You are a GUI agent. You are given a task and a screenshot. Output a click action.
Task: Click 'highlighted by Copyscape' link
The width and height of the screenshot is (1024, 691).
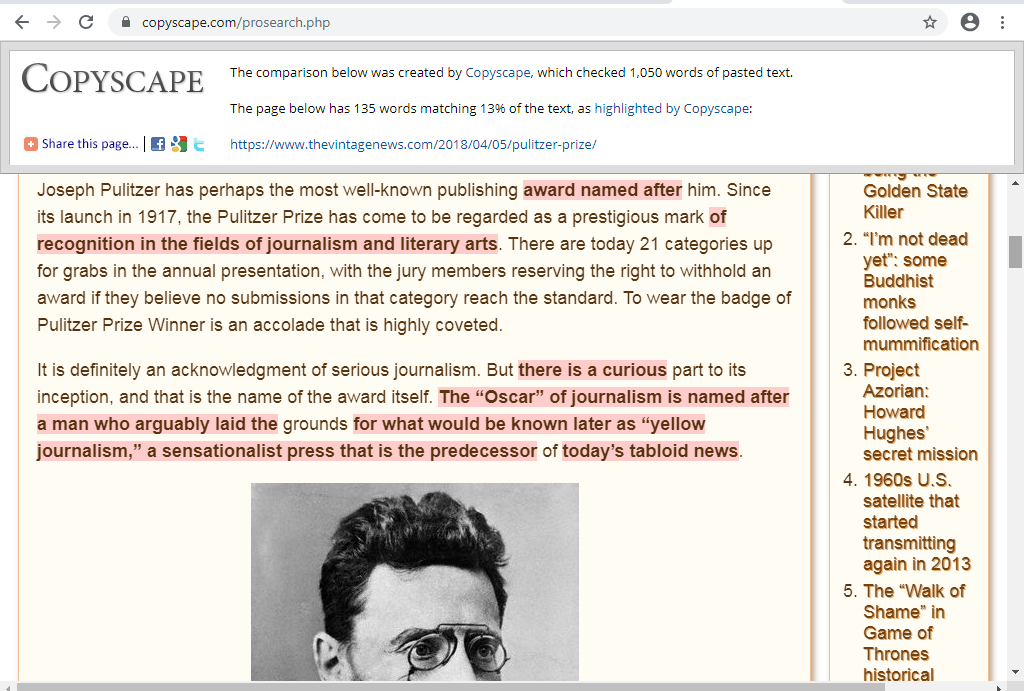[x=672, y=108]
